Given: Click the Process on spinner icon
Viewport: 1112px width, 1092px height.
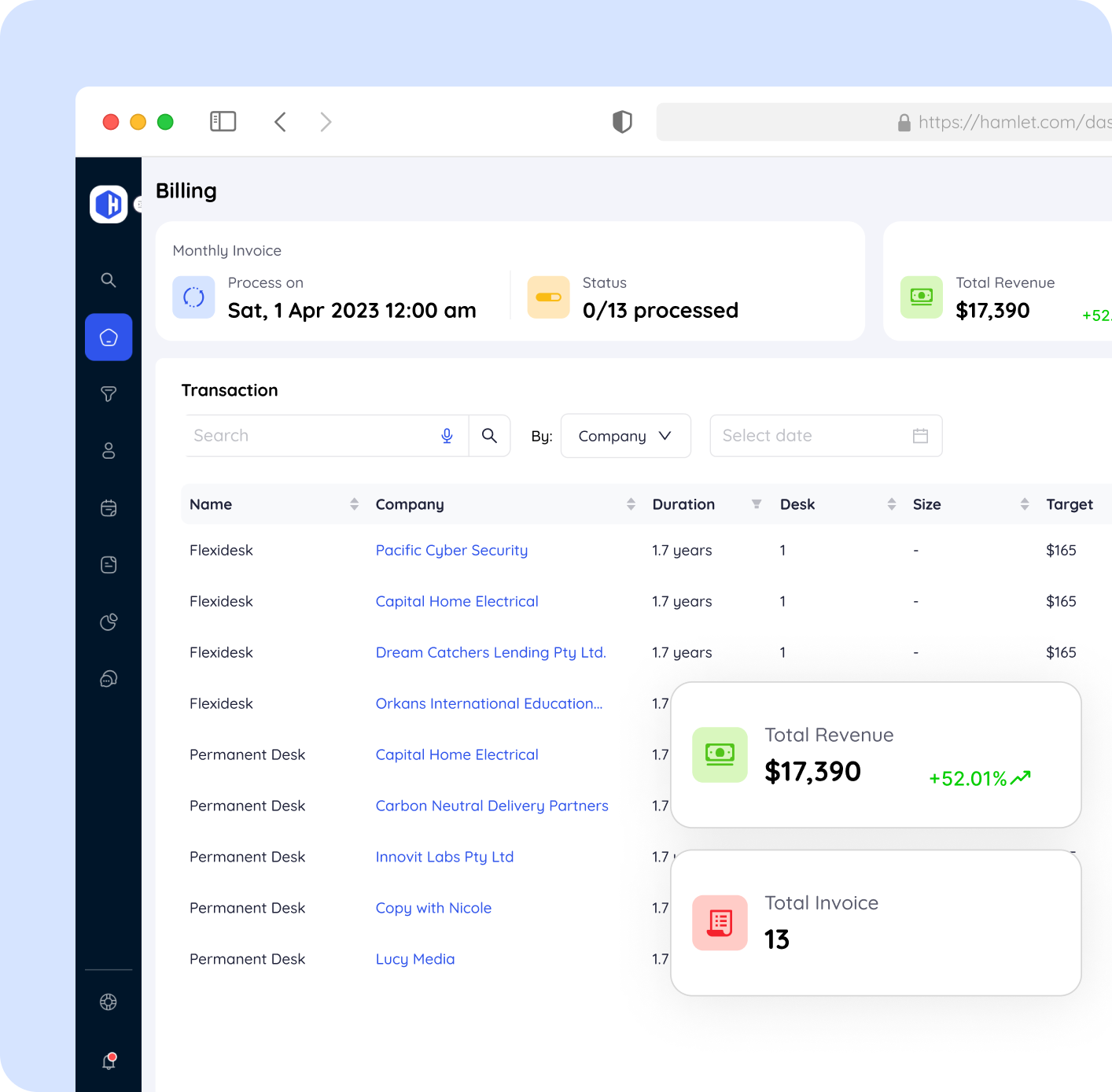Looking at the screenshot, I should click(x=193, y=297).
